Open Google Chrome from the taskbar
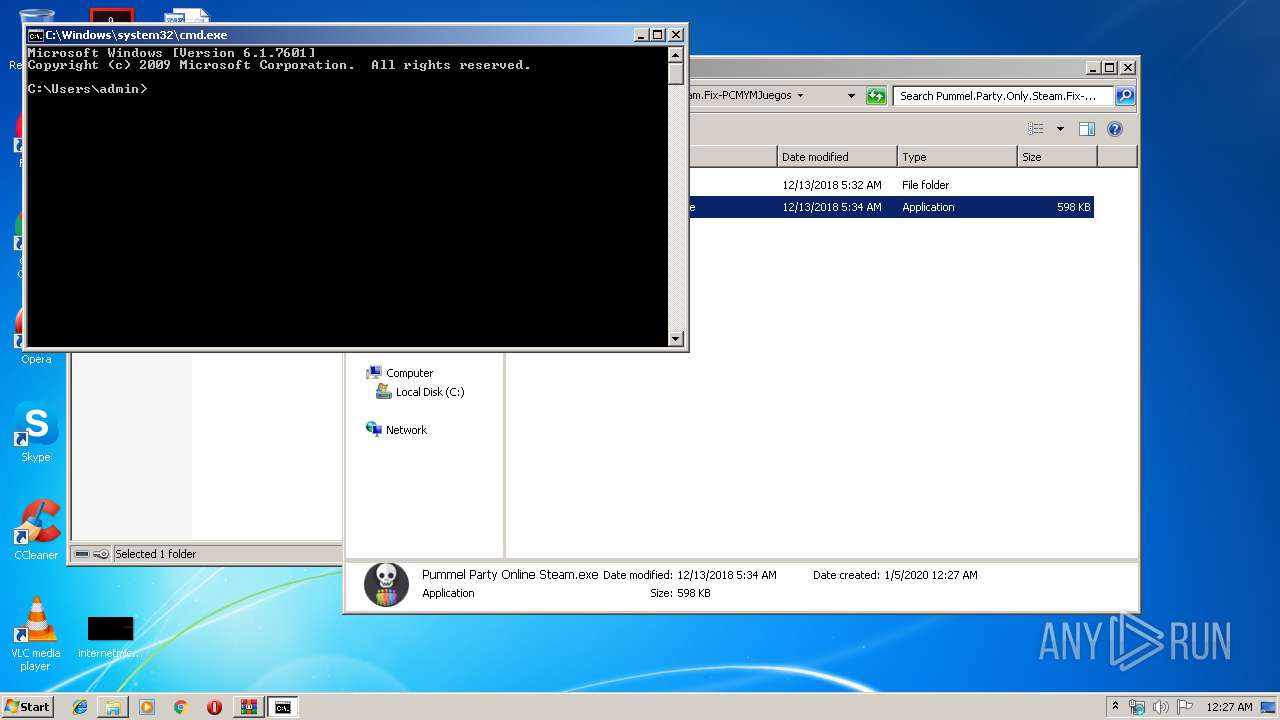Image resolution: width=1280 pixels, height=720 pixels. point(180,707)
